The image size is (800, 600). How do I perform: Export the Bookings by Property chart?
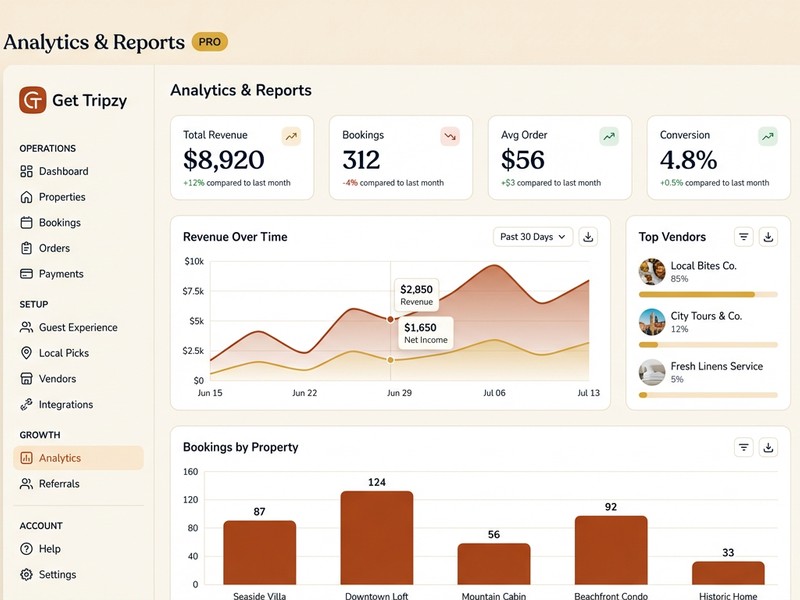pos(769,447)
